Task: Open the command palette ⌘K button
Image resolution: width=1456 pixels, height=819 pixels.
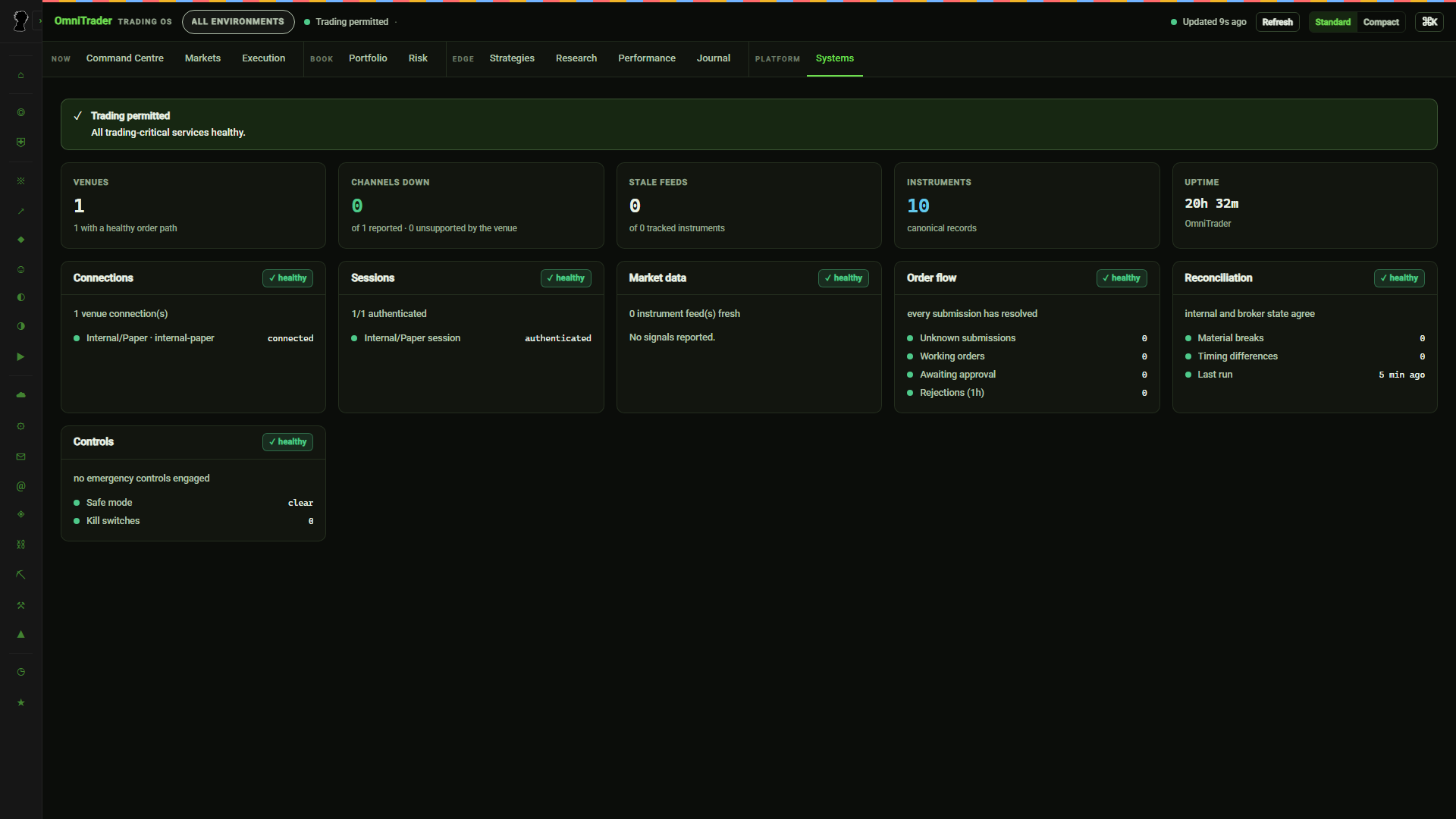Action: pos(1429,22)
